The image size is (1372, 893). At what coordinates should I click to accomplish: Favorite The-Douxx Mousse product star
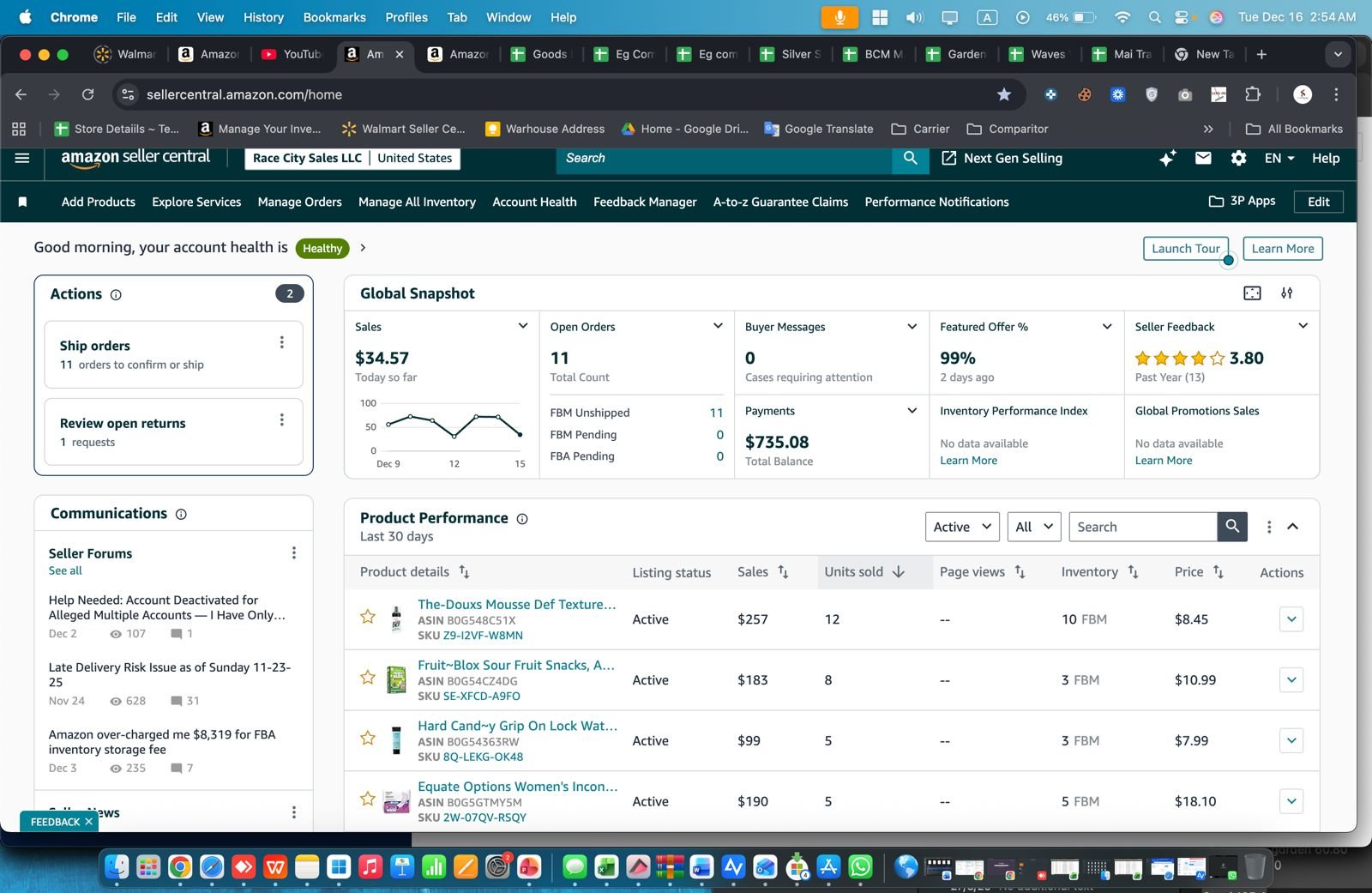coord(368,617)
